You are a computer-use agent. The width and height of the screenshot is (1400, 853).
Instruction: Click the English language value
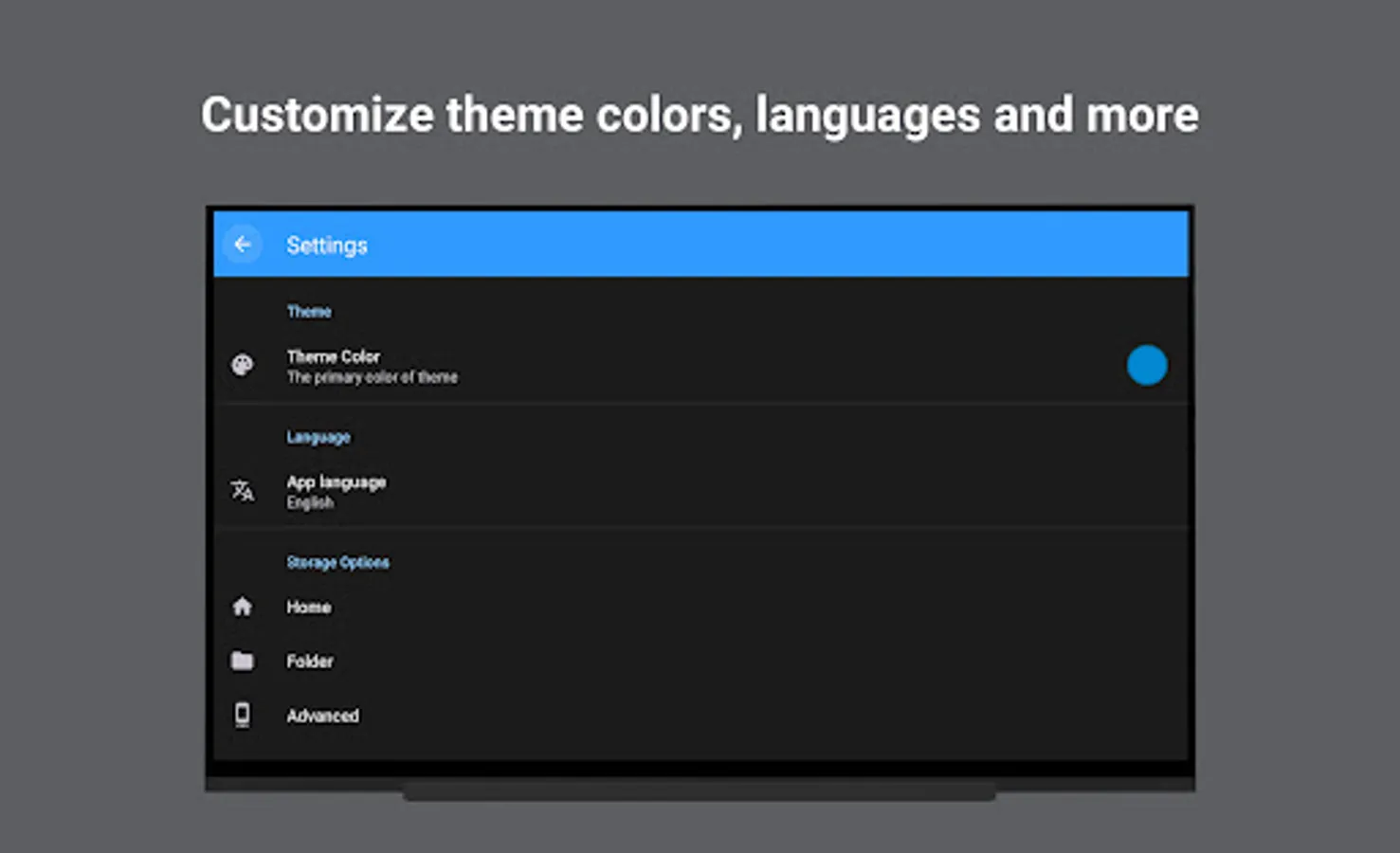(x=310, y=503)
